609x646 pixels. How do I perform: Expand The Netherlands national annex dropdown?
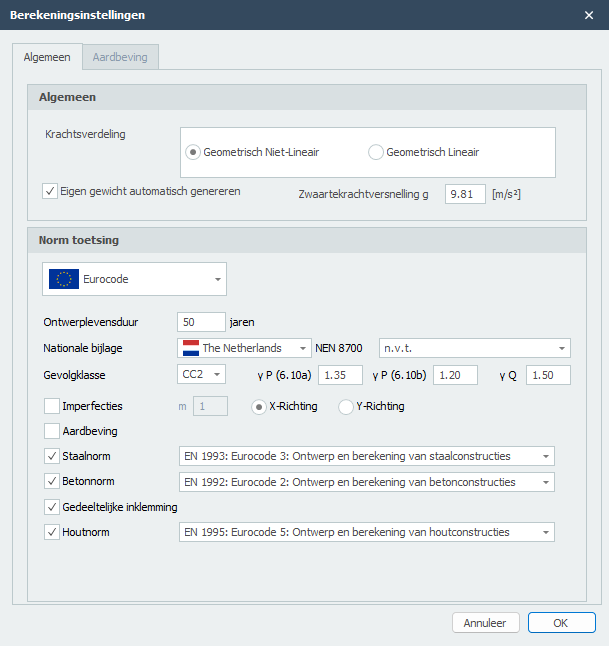[x=244, y=348]
